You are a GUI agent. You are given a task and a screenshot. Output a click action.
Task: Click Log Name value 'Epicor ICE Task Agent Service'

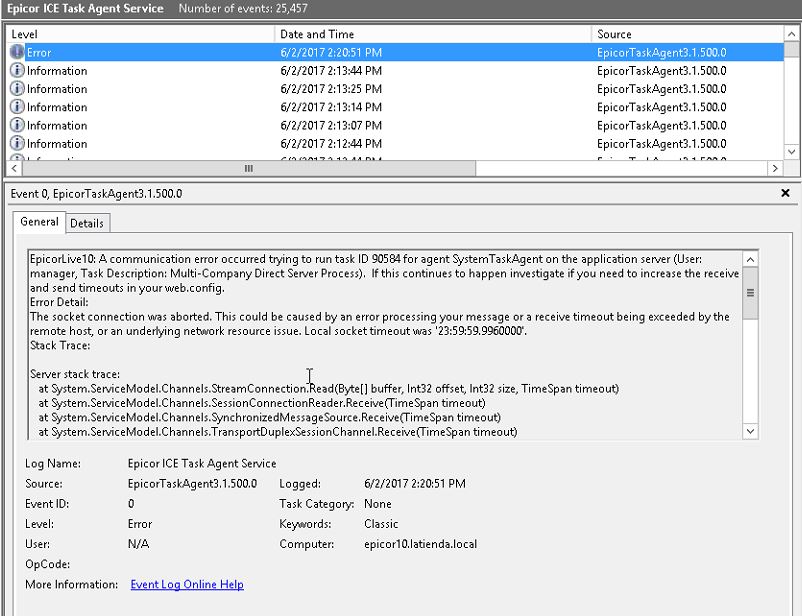tap(202, 464)
